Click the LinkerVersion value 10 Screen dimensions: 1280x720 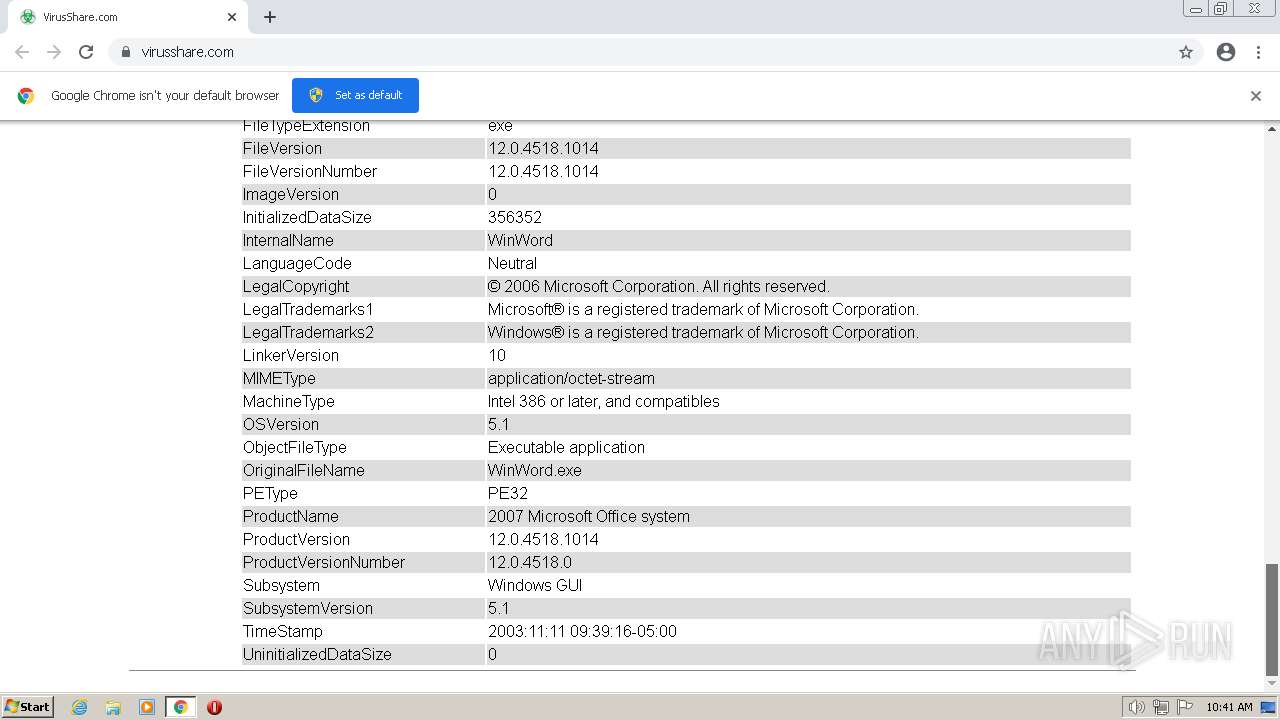[x=497, y=355]
